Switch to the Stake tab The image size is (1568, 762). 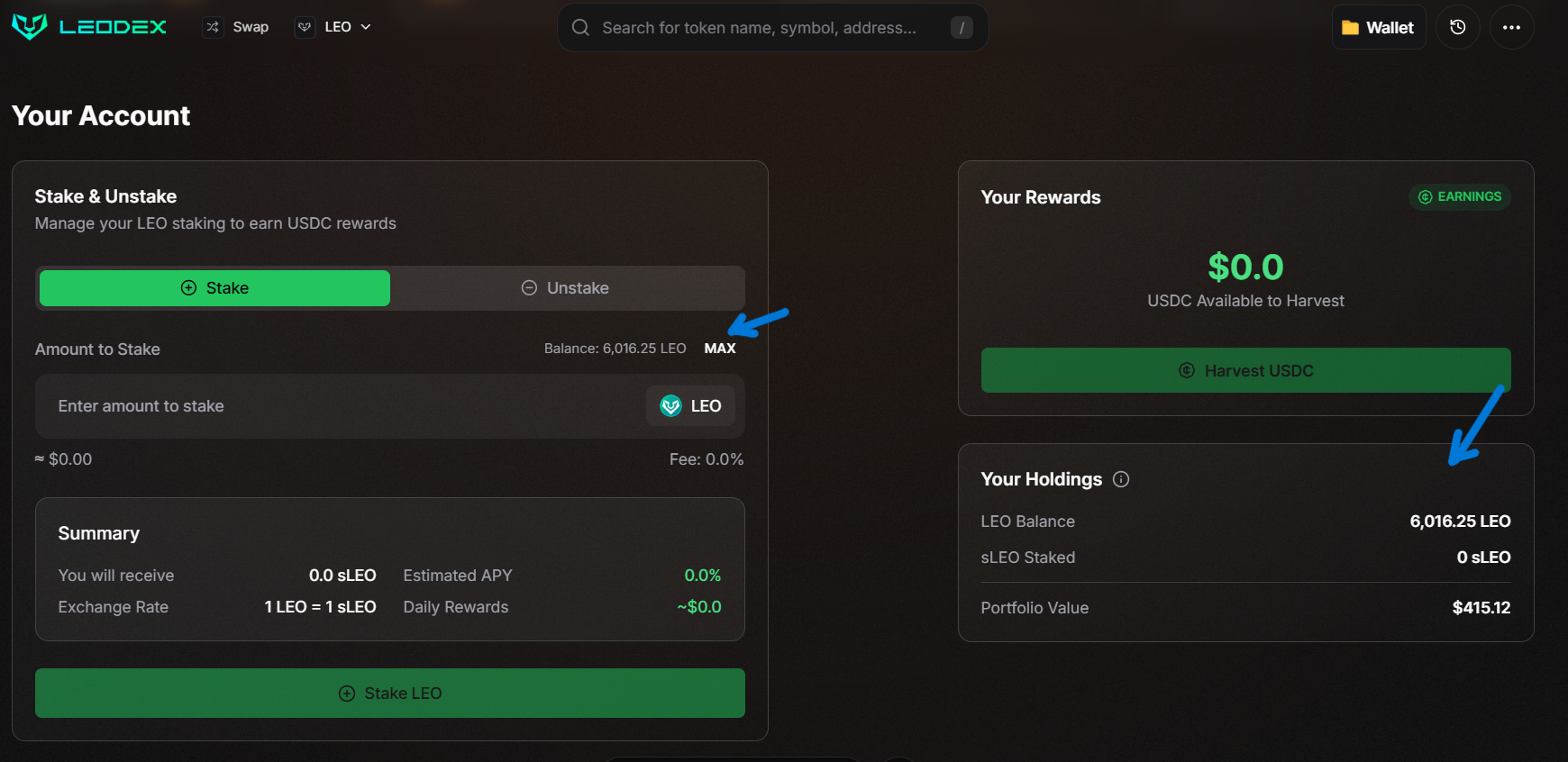(214, 288)
